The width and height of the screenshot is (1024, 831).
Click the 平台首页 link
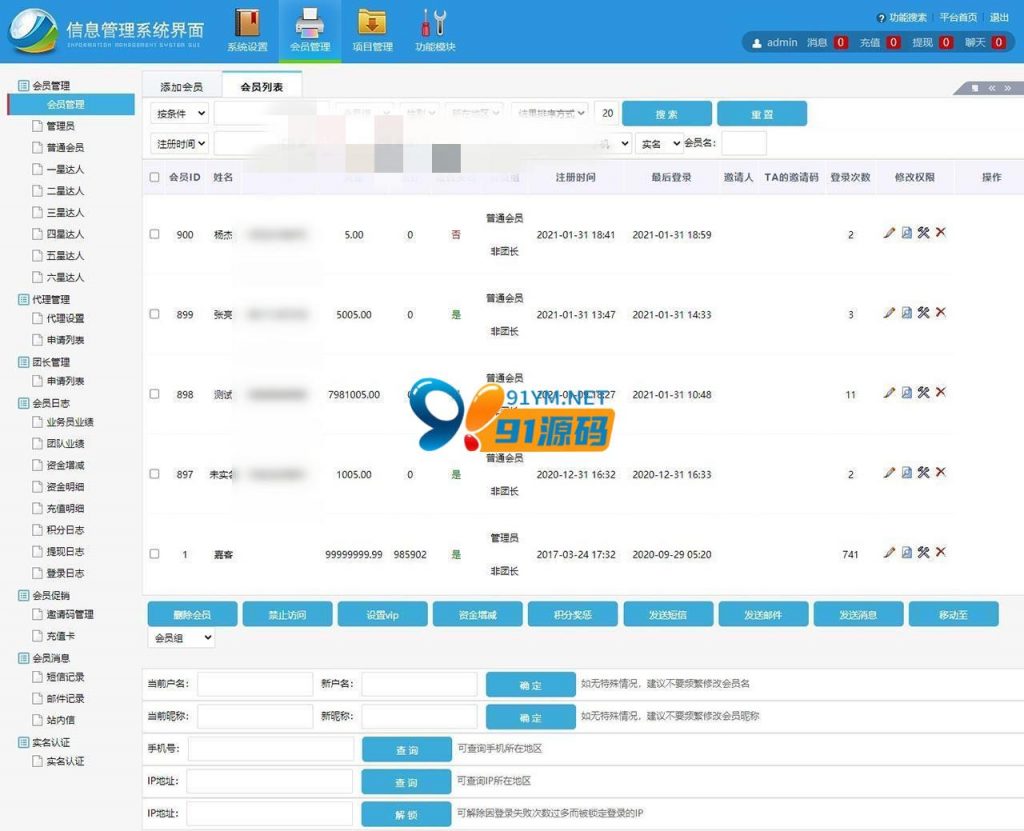(958, 18)
